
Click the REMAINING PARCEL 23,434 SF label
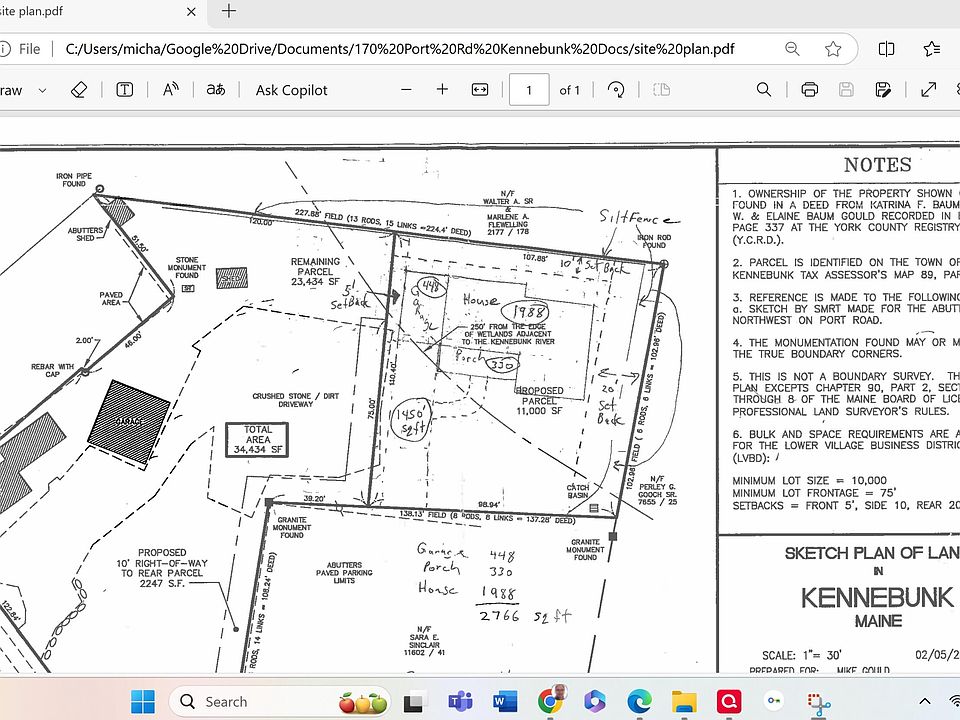(x=315, y=271)
